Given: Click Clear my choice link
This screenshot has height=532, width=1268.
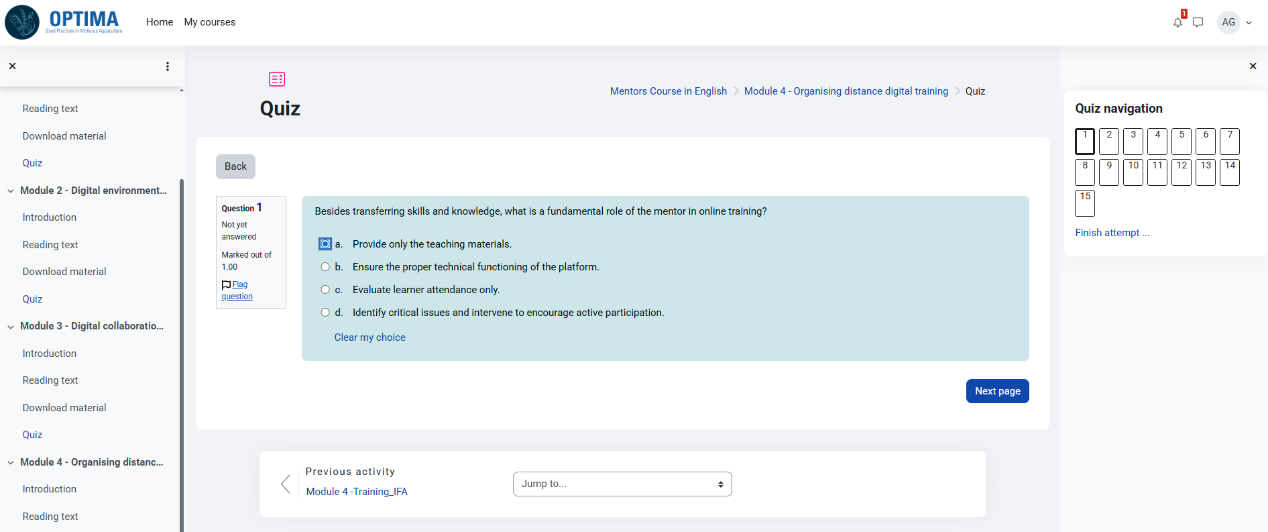Looking at the screenshot, I should tap(370, 338).
